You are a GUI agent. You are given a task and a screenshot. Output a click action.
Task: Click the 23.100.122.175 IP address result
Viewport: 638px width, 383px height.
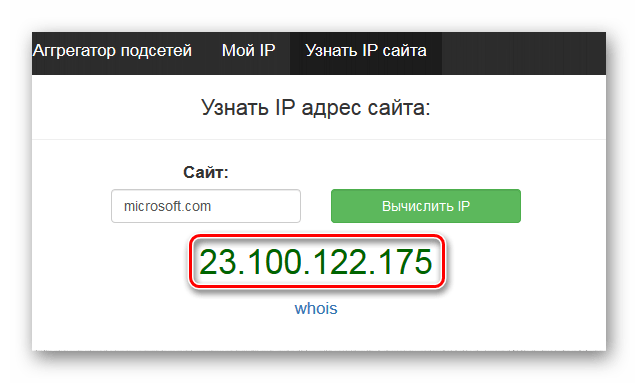(x=315, y=262)
